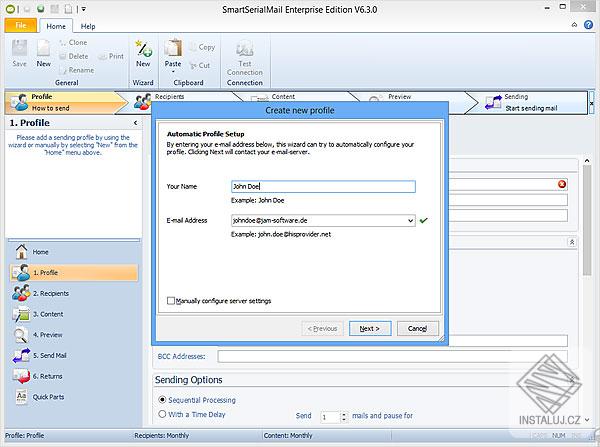Click the red error icon beside field
This screenshot has width=600, height=447.
[x=562, y=184]
